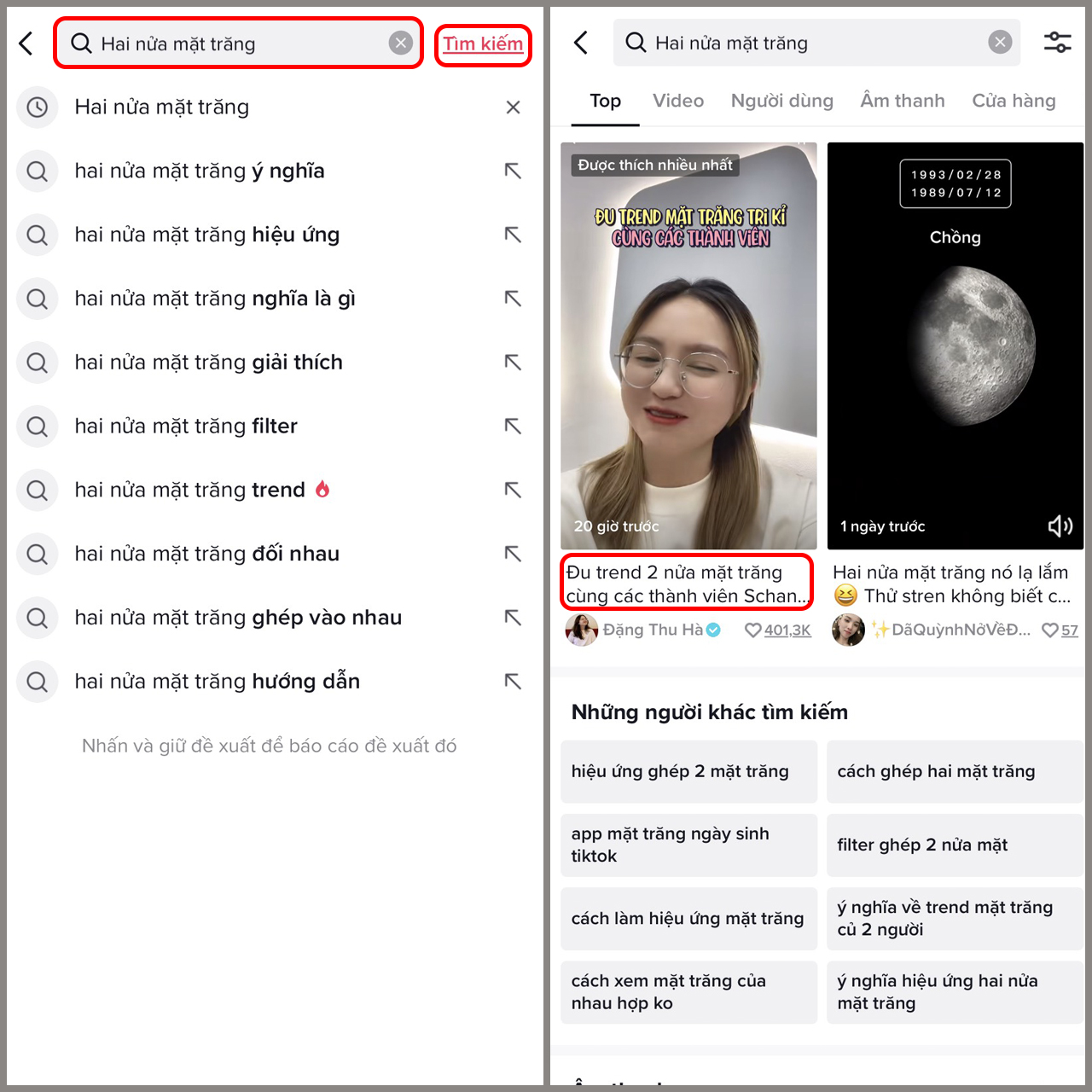Viewport: 1092px width, 1092px height.
Task: Like the moon video using its heart icon
Action: tap(1049, 630)
